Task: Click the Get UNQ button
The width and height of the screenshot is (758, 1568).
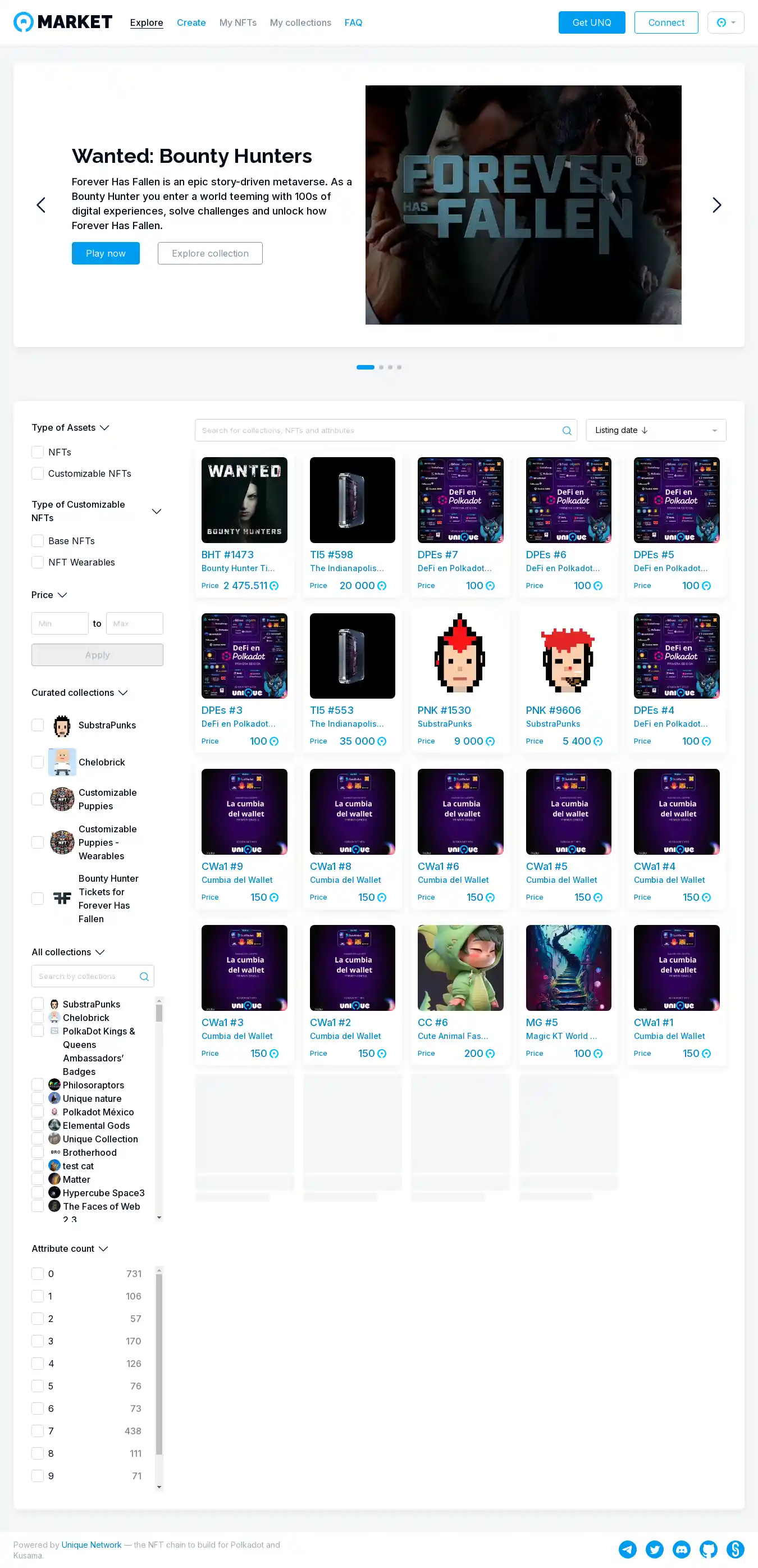Action: (591, 22)
